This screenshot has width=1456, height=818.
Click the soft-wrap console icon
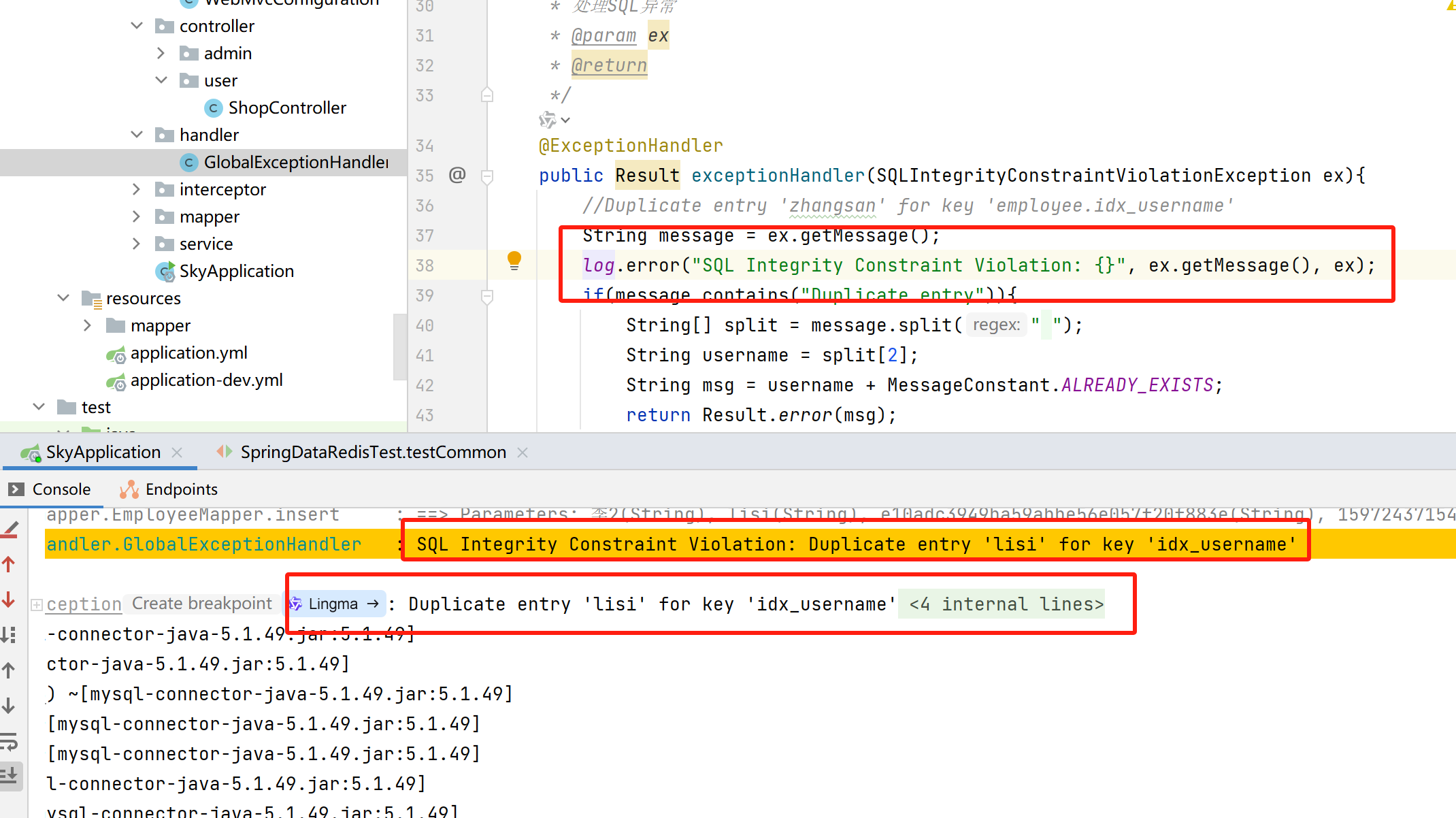[9, 741]
